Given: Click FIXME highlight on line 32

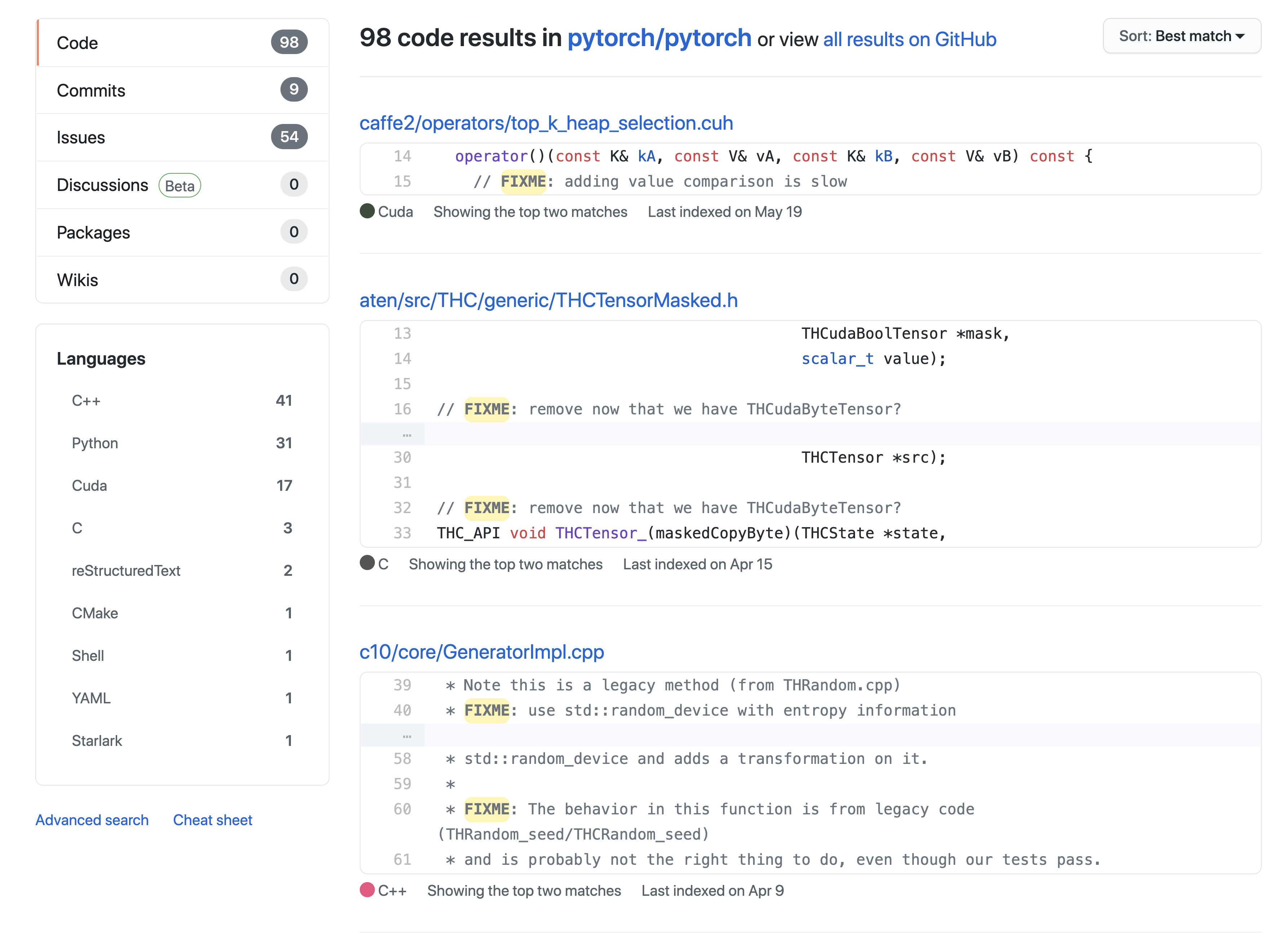Looking at the screenshot, I should tap(487, 508).
